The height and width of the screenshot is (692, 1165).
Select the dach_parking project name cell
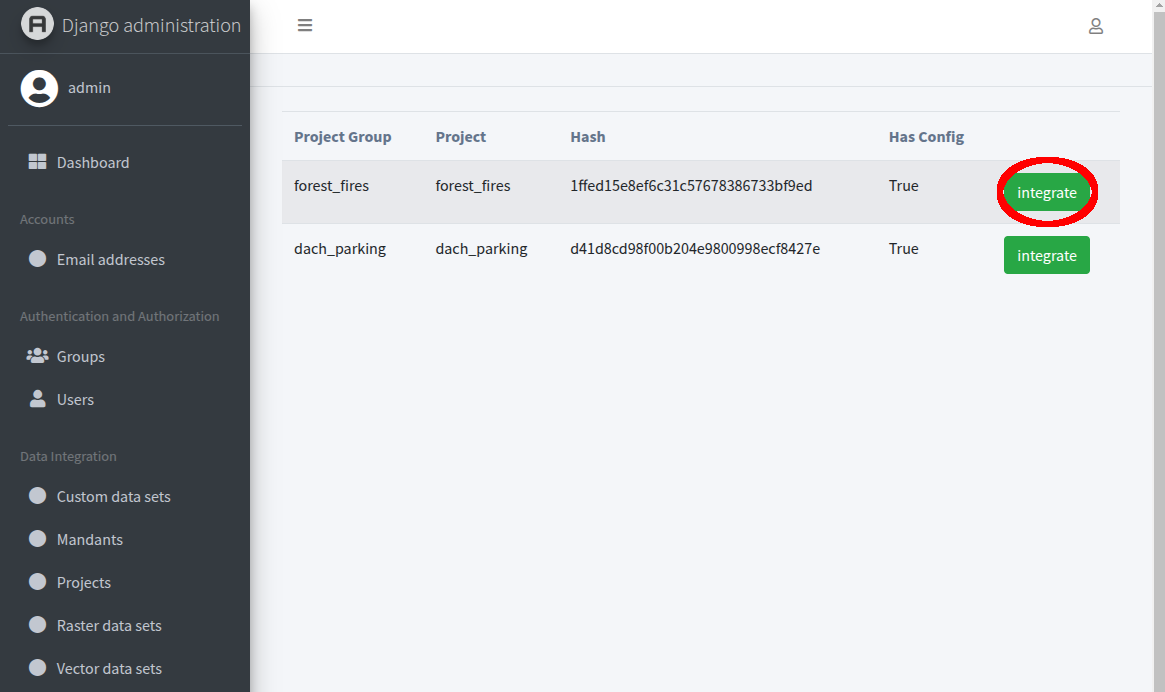pyautogui.click(x=481, y=249)
